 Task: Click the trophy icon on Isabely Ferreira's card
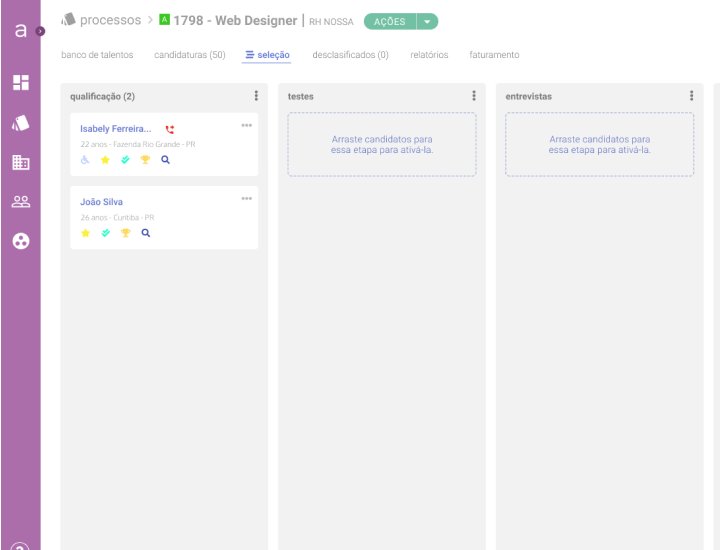[x=145, y=160]
